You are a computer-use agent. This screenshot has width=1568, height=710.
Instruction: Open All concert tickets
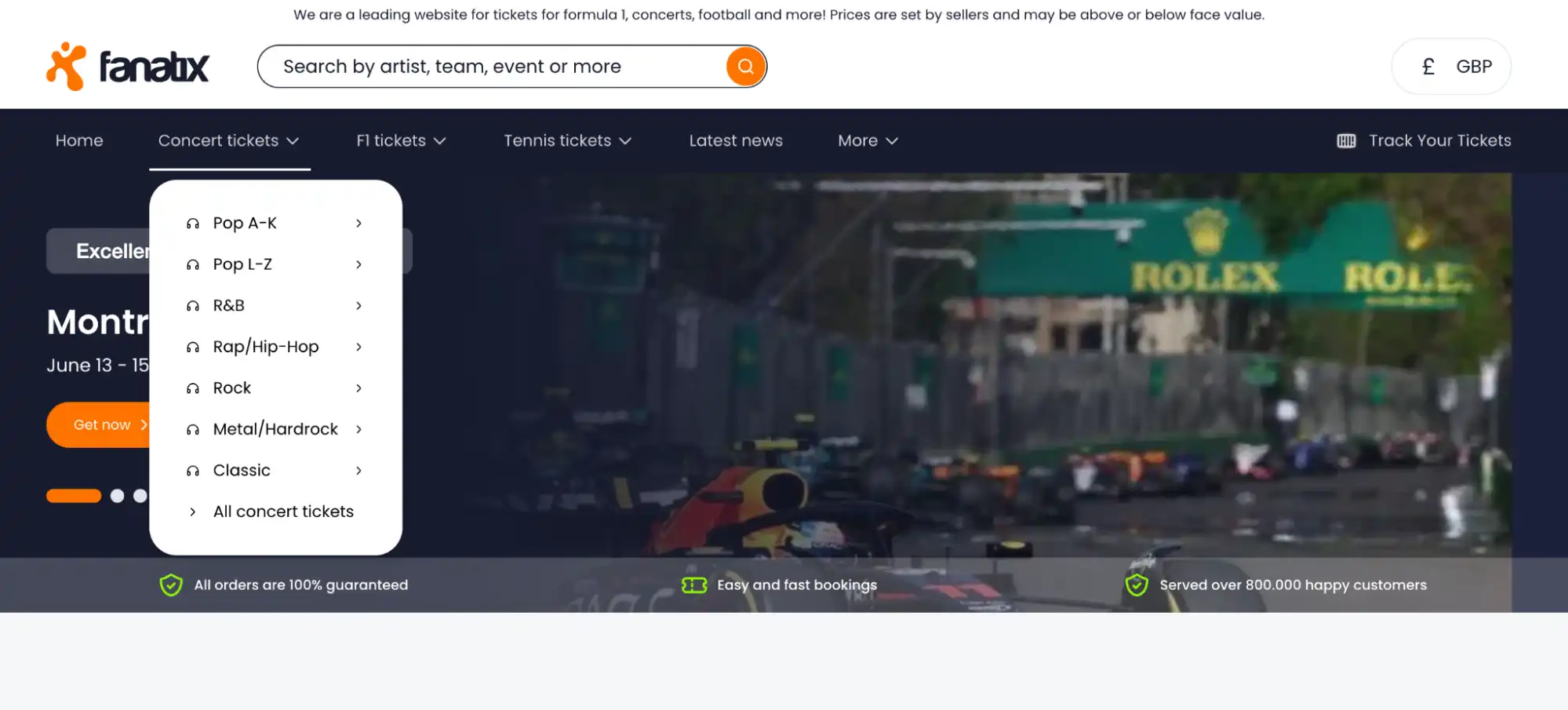tap(282, 511)
